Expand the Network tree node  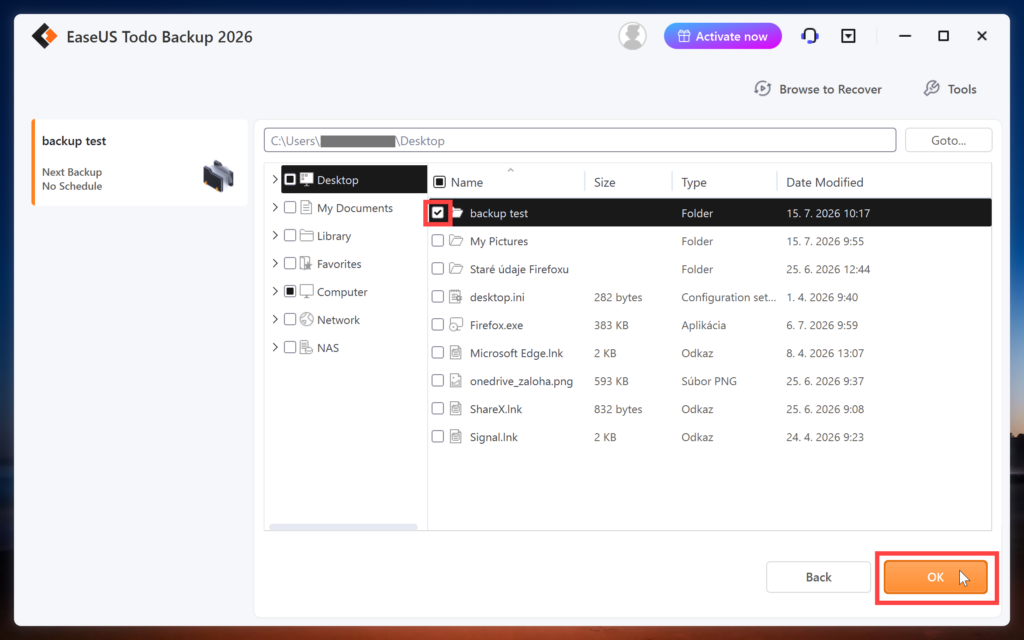click(x=275, y=319)
